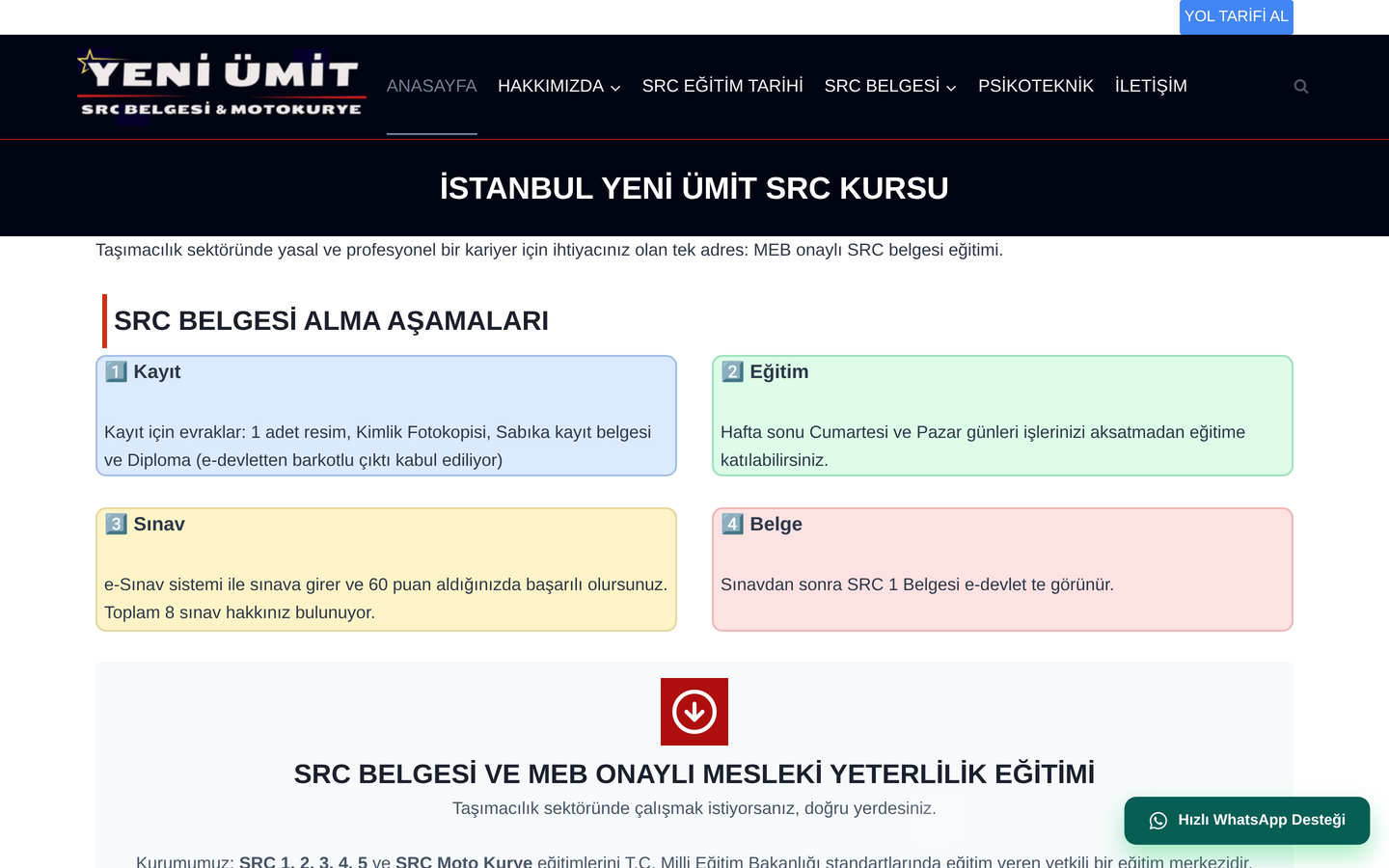Click the Sınavdan sonra SRC 1 Belgesi text
1389x868 pixels.
[917, 584]
